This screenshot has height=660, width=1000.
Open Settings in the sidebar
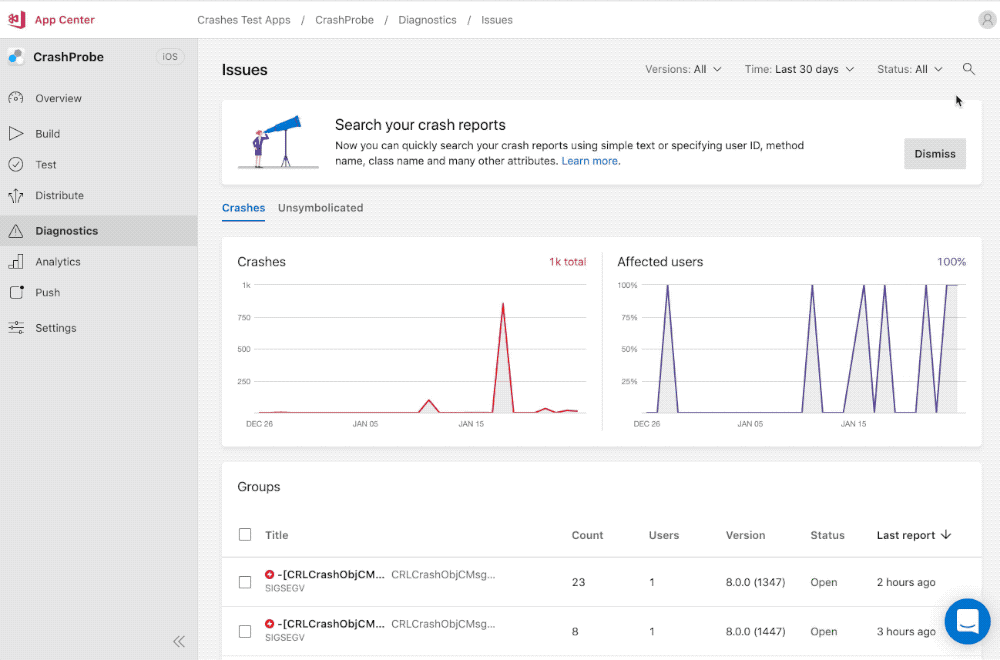point(55,328)
